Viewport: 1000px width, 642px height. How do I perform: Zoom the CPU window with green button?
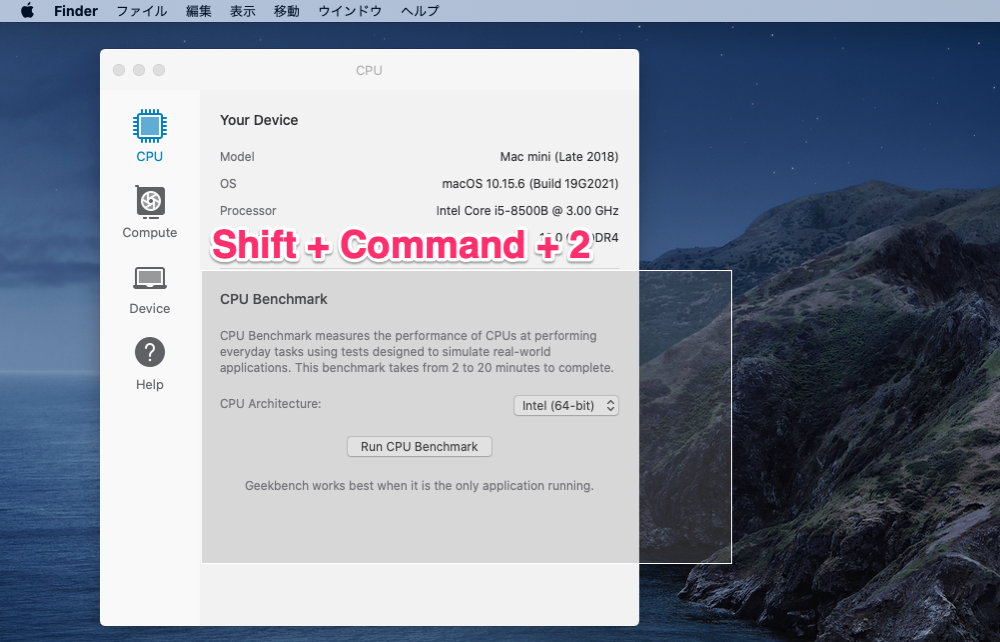coord(159,70)
